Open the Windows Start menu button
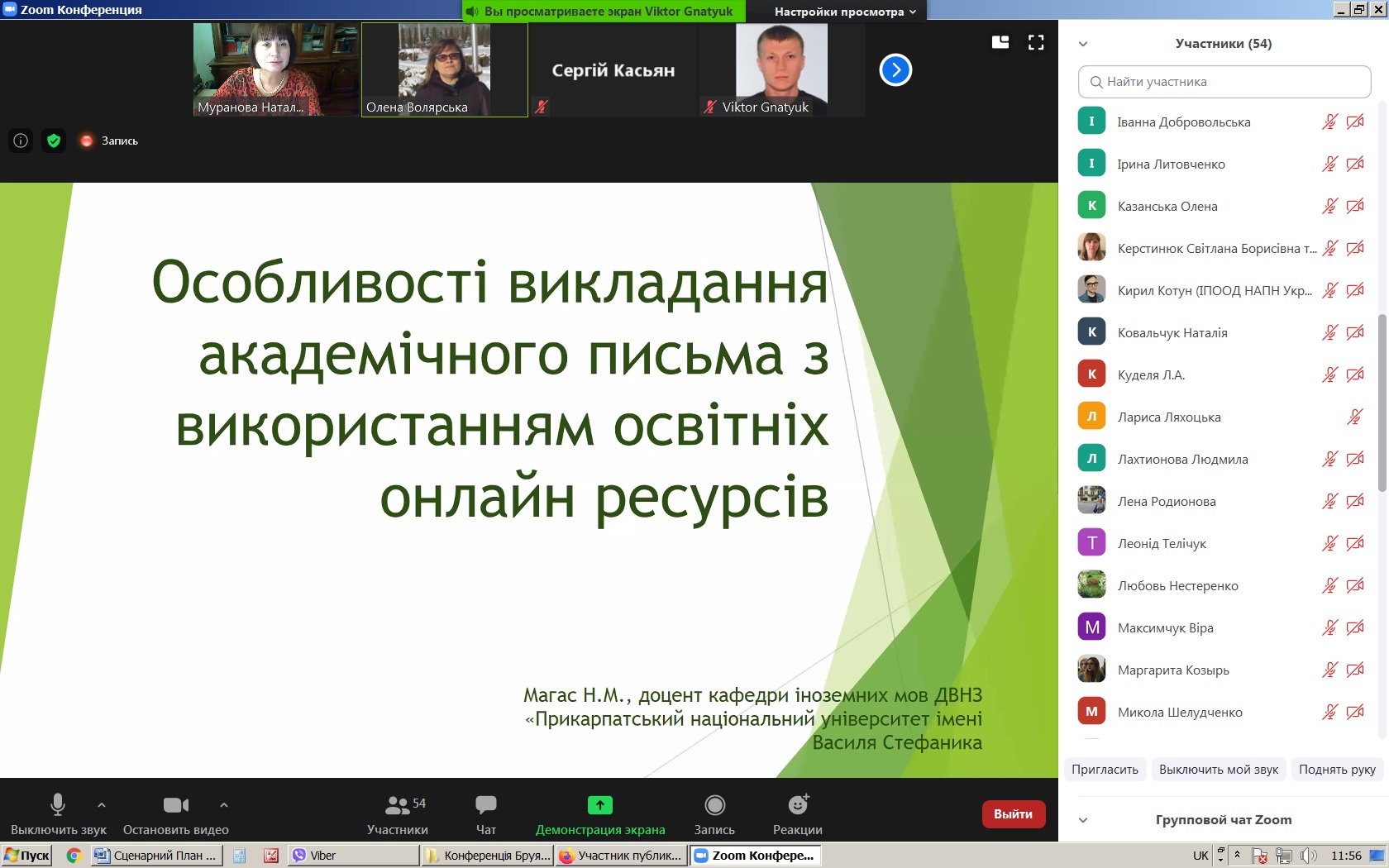Screen dimensions: 1389x868 (27, 856)
